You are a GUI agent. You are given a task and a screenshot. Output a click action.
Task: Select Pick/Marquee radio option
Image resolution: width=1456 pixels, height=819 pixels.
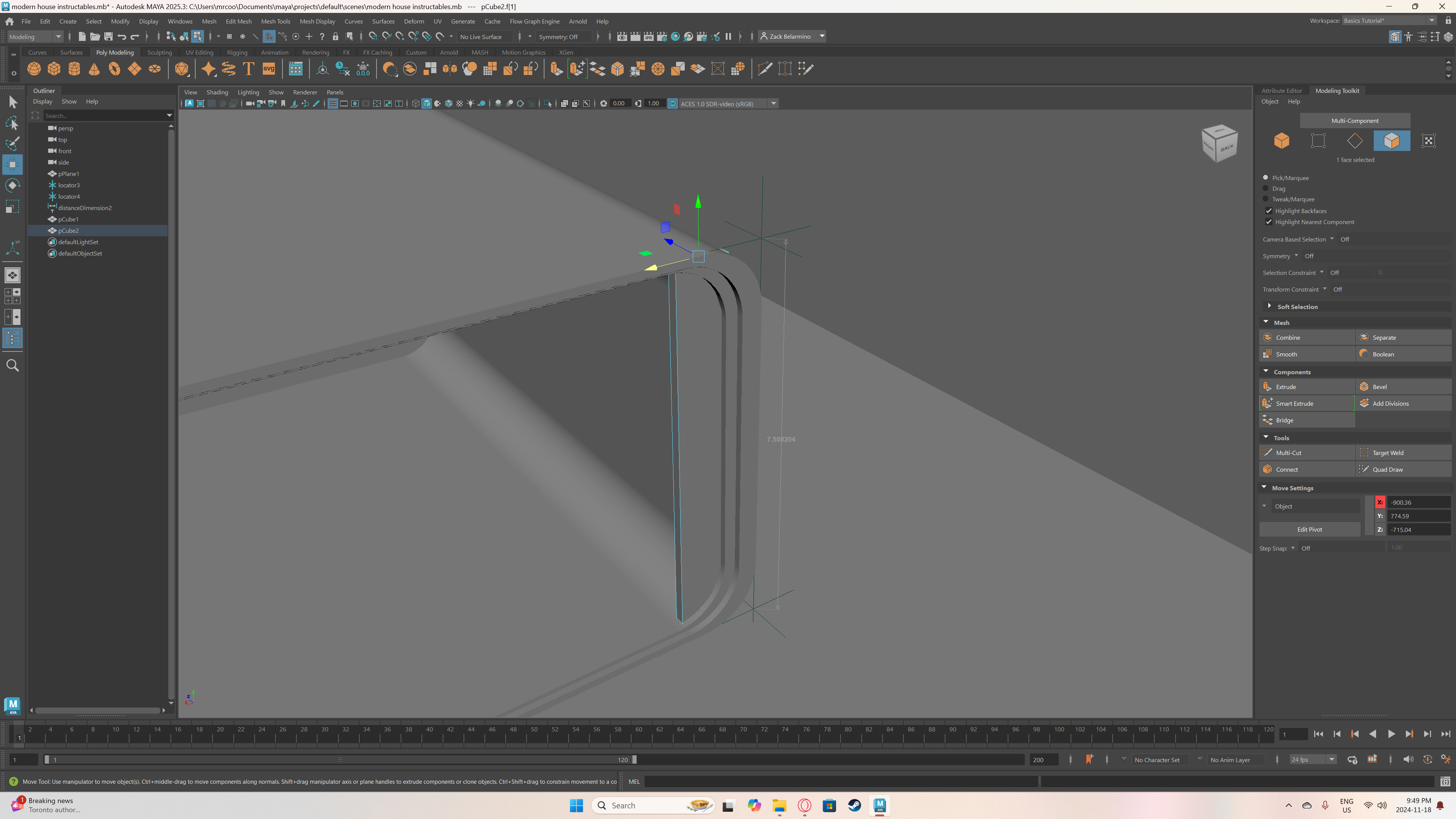coord(1266,177)
